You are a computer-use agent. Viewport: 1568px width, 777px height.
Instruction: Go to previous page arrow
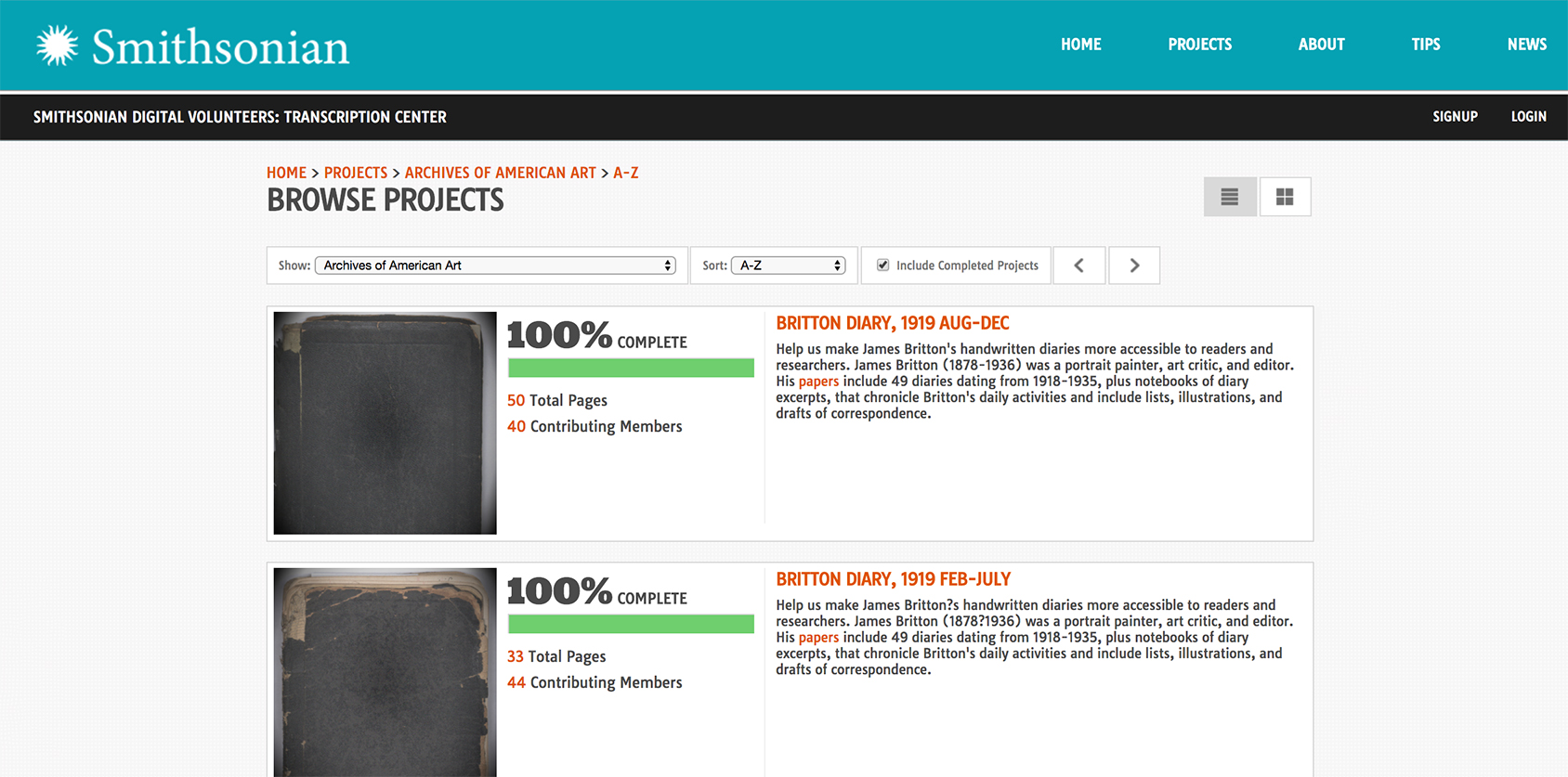coord(1078,265)
